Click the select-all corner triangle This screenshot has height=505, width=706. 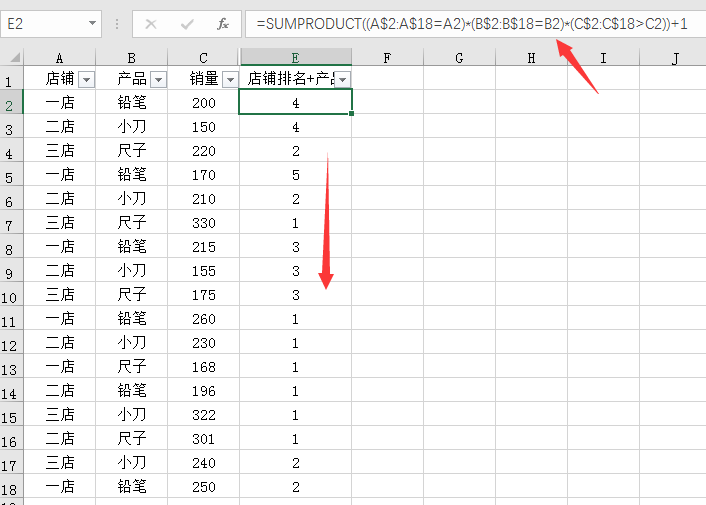click(15, 58)
